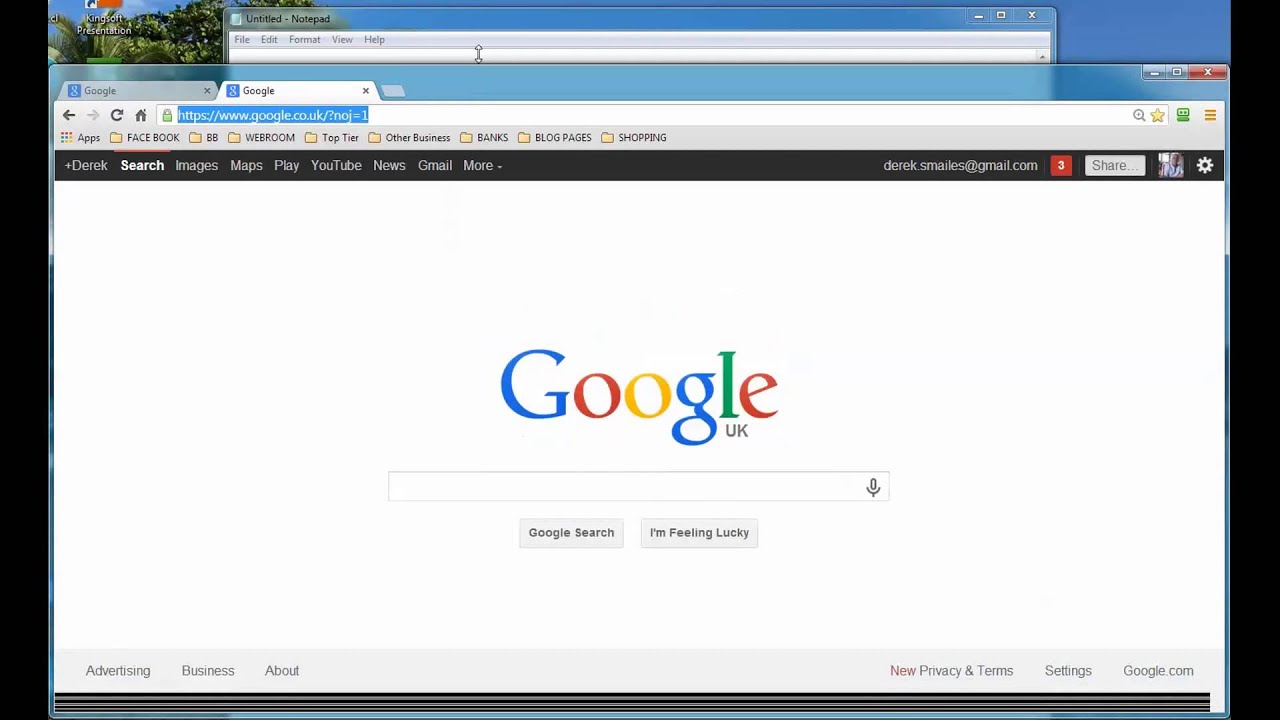Click the green extension icon beside the star
The width and height of the screenshot is (1280, 720).
point(1183,115)
